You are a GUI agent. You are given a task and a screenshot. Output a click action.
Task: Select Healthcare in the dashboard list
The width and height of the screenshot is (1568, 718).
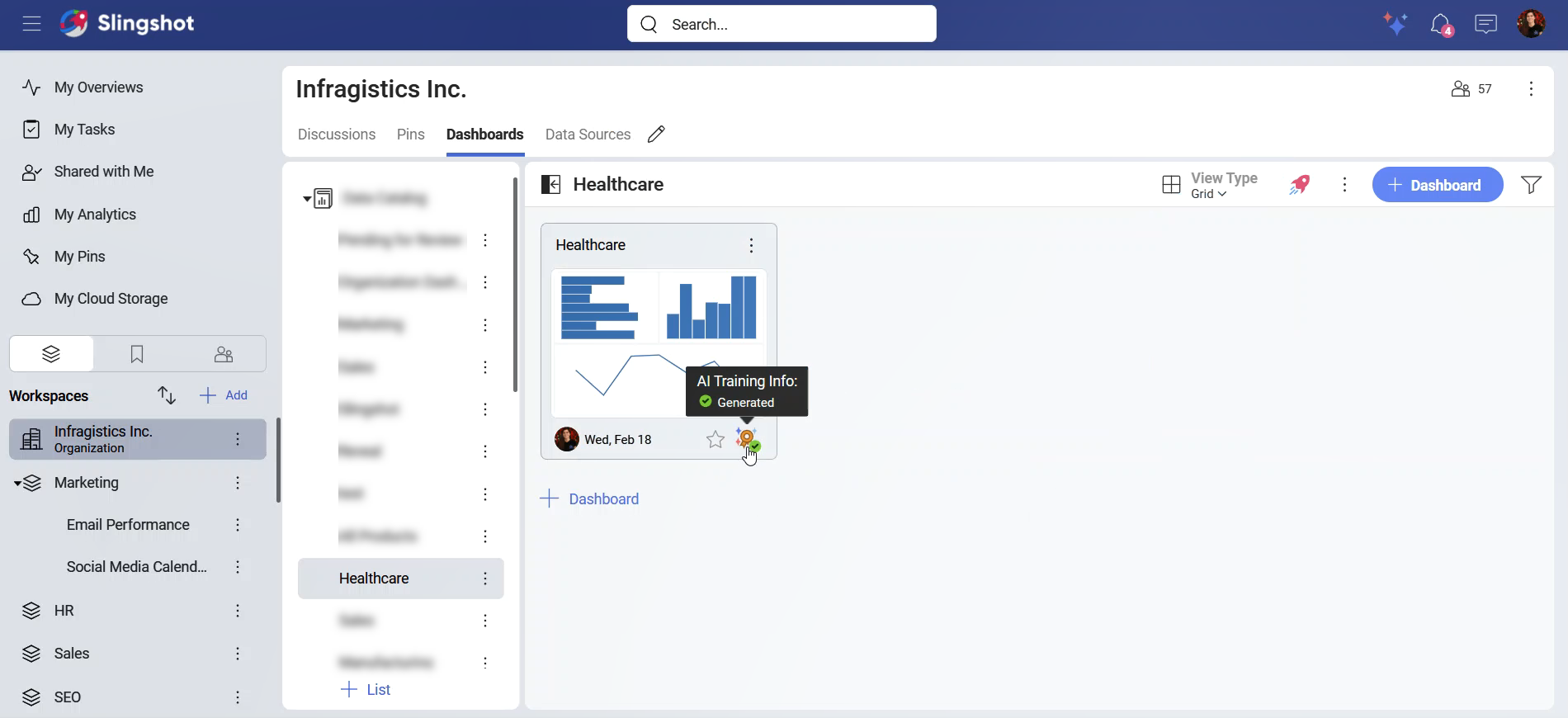pos(400,579)
